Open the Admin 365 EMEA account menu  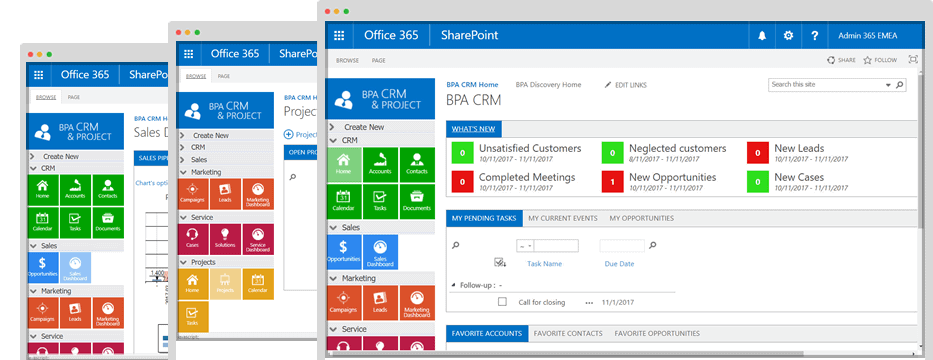868,36
